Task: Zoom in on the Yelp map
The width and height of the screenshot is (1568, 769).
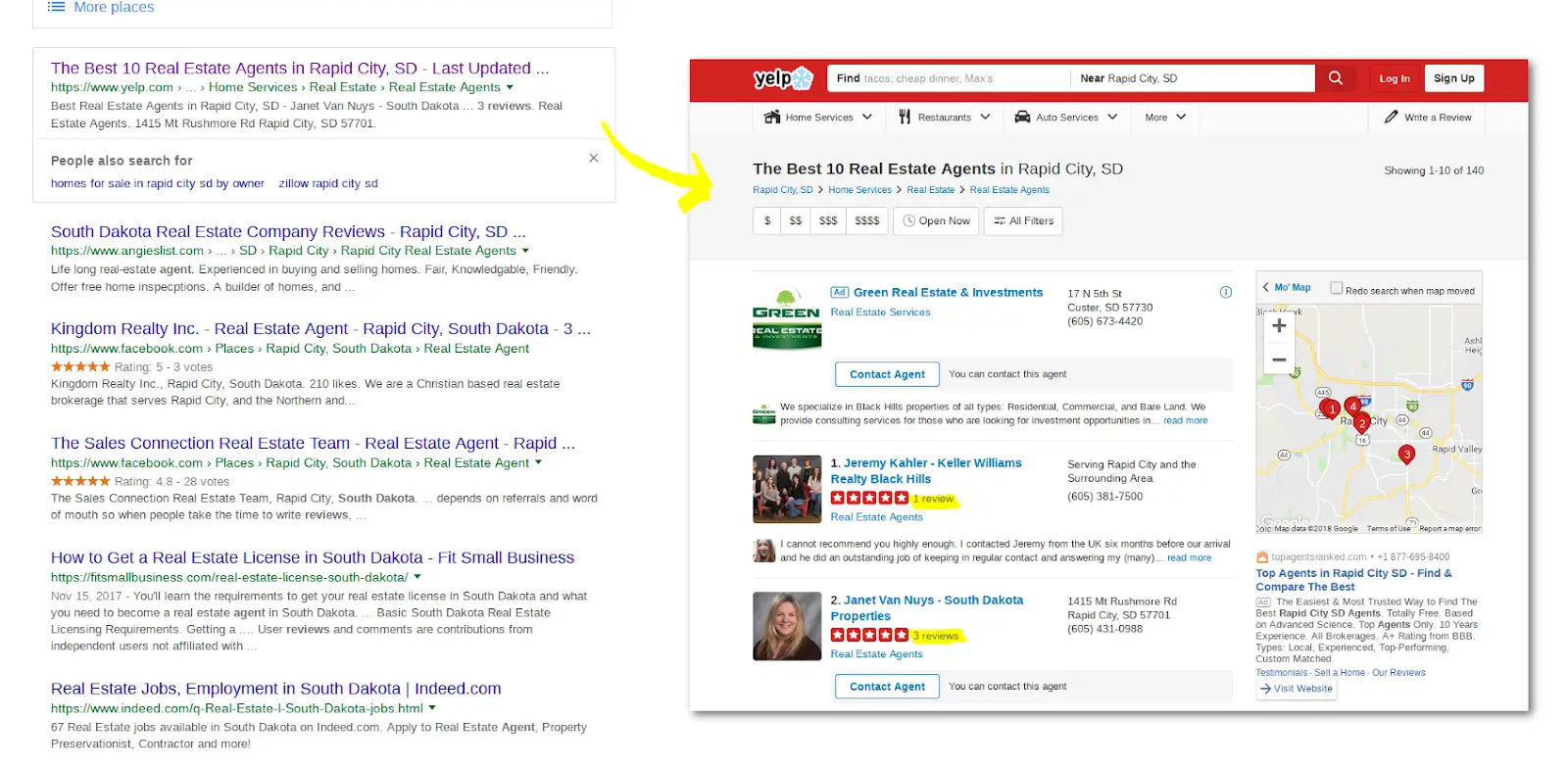Action: point(1279,326)
